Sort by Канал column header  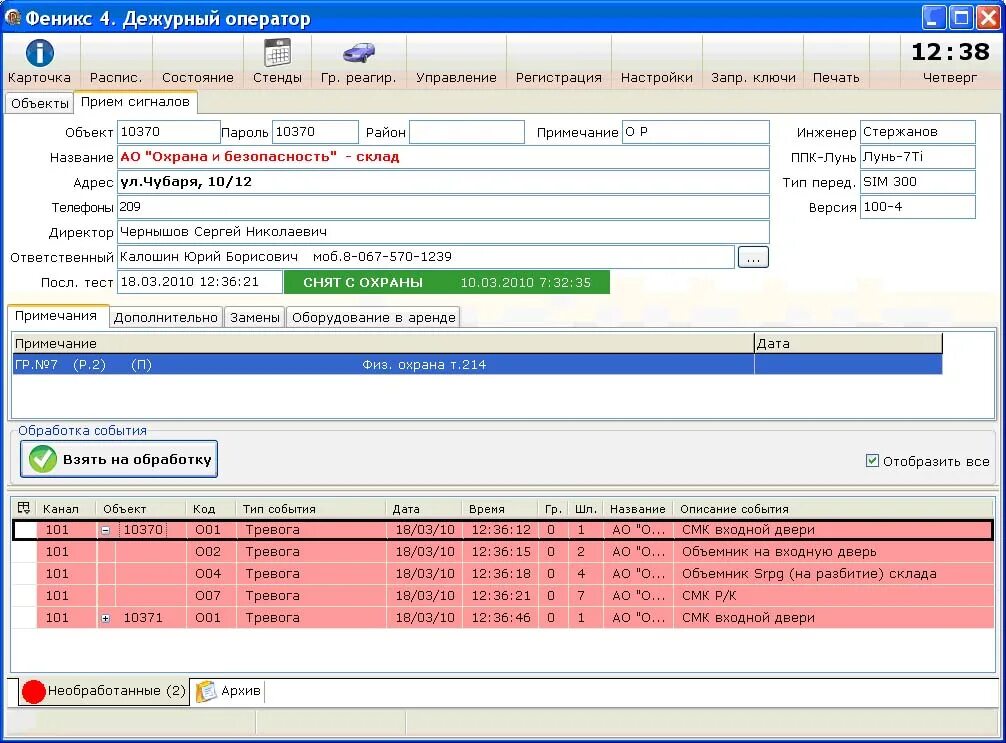(66, 509)
